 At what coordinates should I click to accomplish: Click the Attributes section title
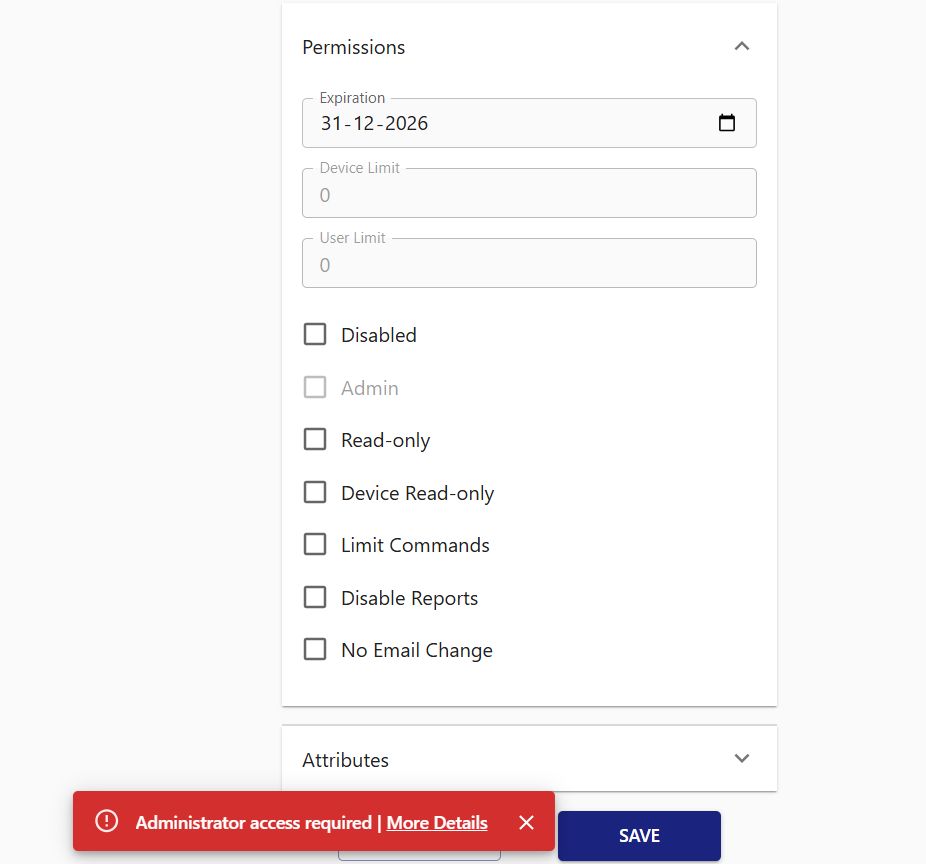[x=346, y=760]
